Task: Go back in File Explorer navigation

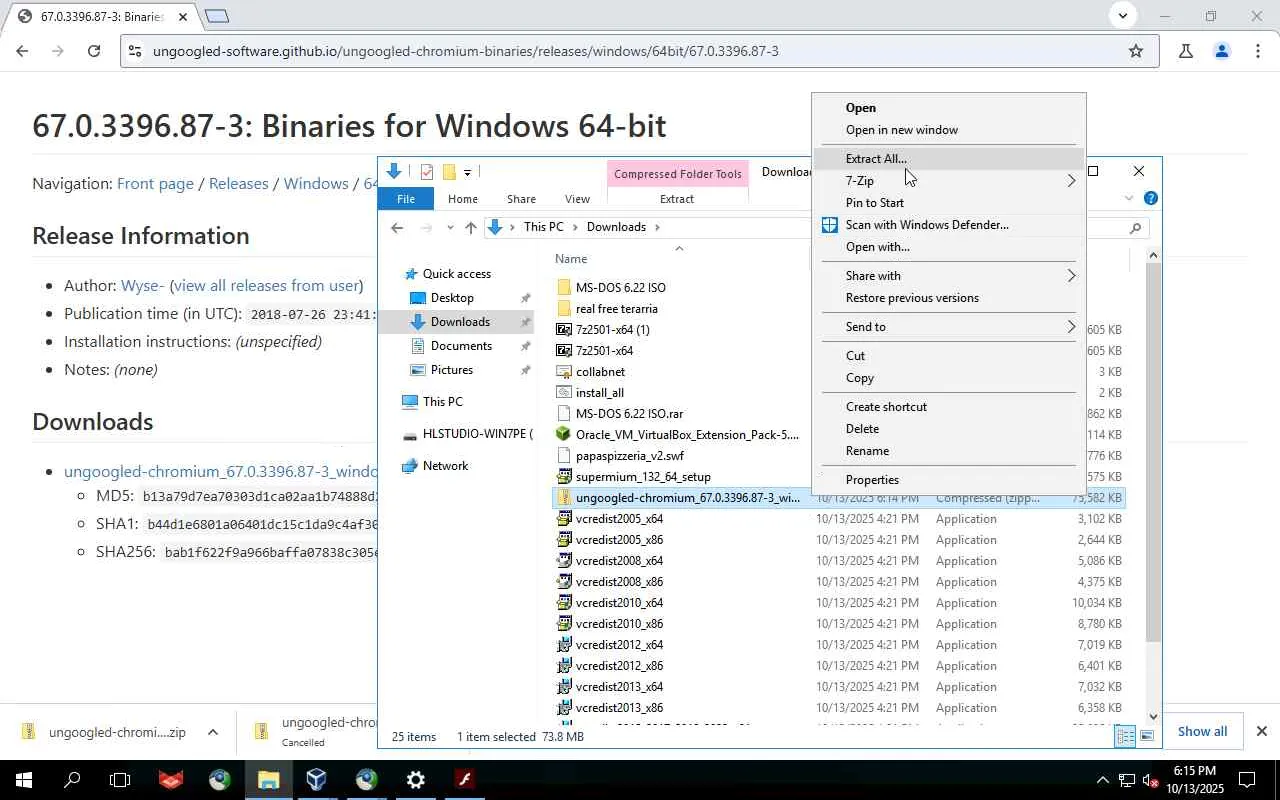Action: (x=397, y=228)
